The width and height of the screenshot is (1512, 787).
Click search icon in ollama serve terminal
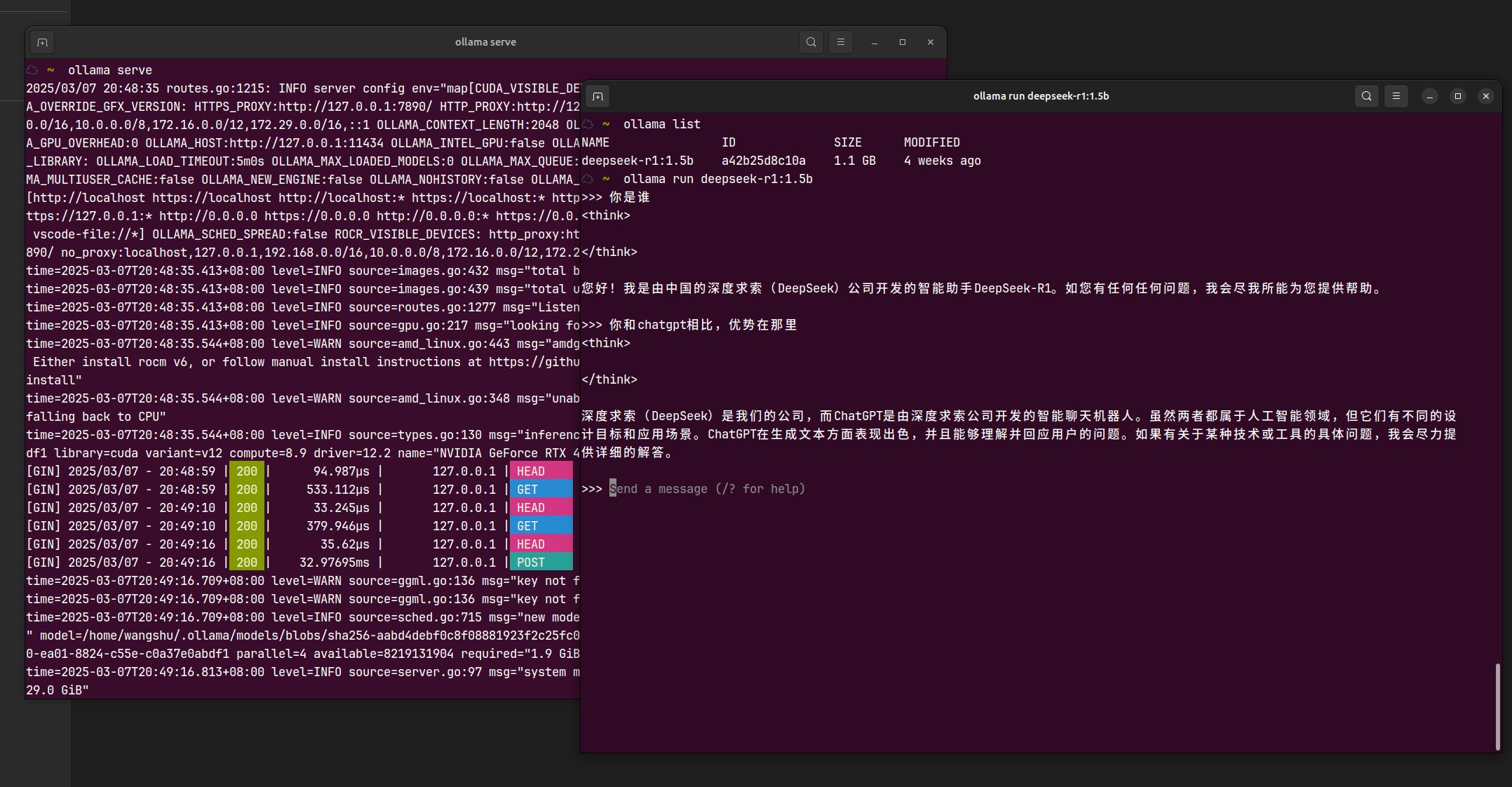click(811, 42)
